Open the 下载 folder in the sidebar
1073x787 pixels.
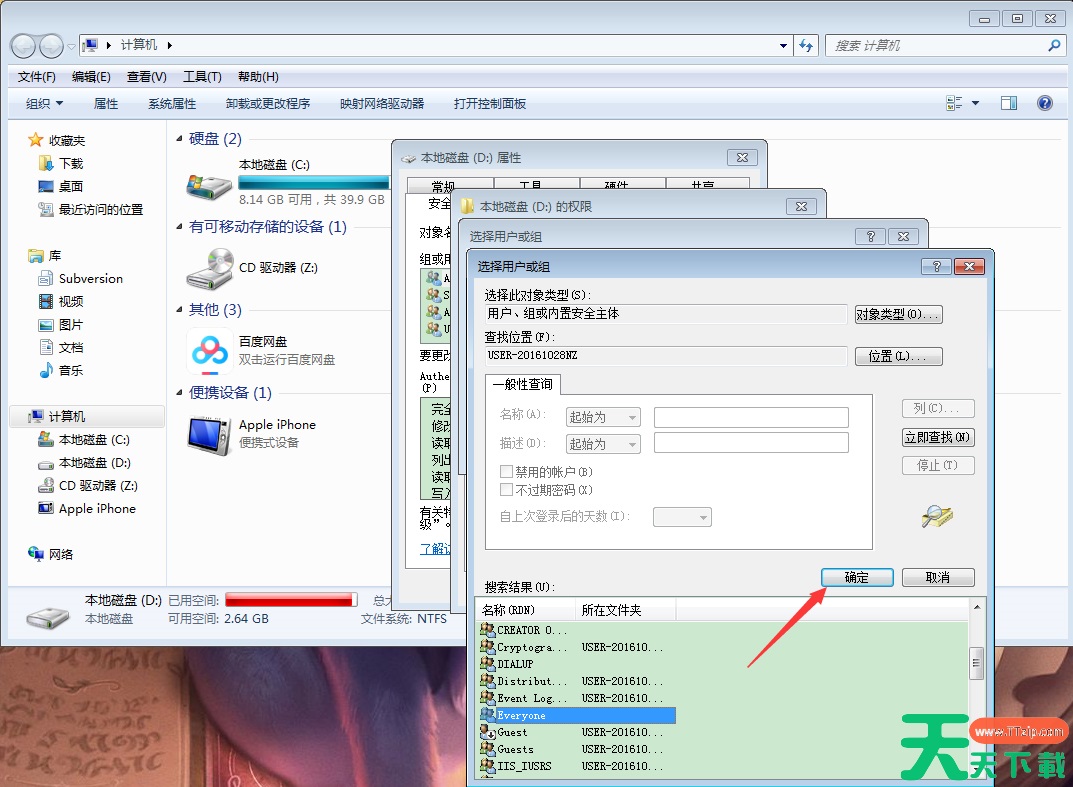coord(61,164)
